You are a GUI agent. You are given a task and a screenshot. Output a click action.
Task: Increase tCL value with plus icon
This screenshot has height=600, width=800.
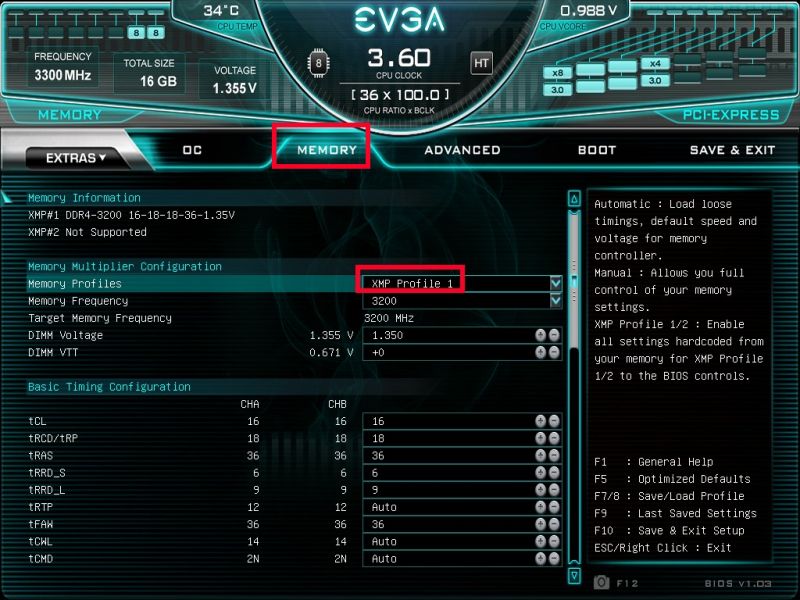540,421
